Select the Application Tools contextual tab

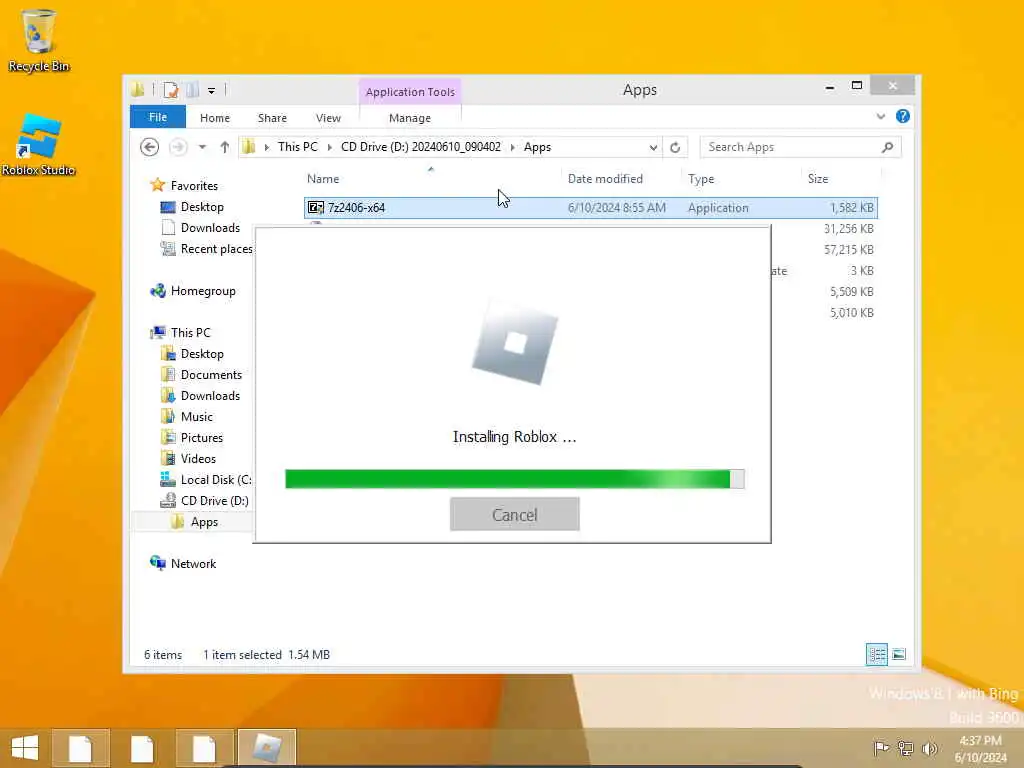pyautogui.click(x=410, y=91)
